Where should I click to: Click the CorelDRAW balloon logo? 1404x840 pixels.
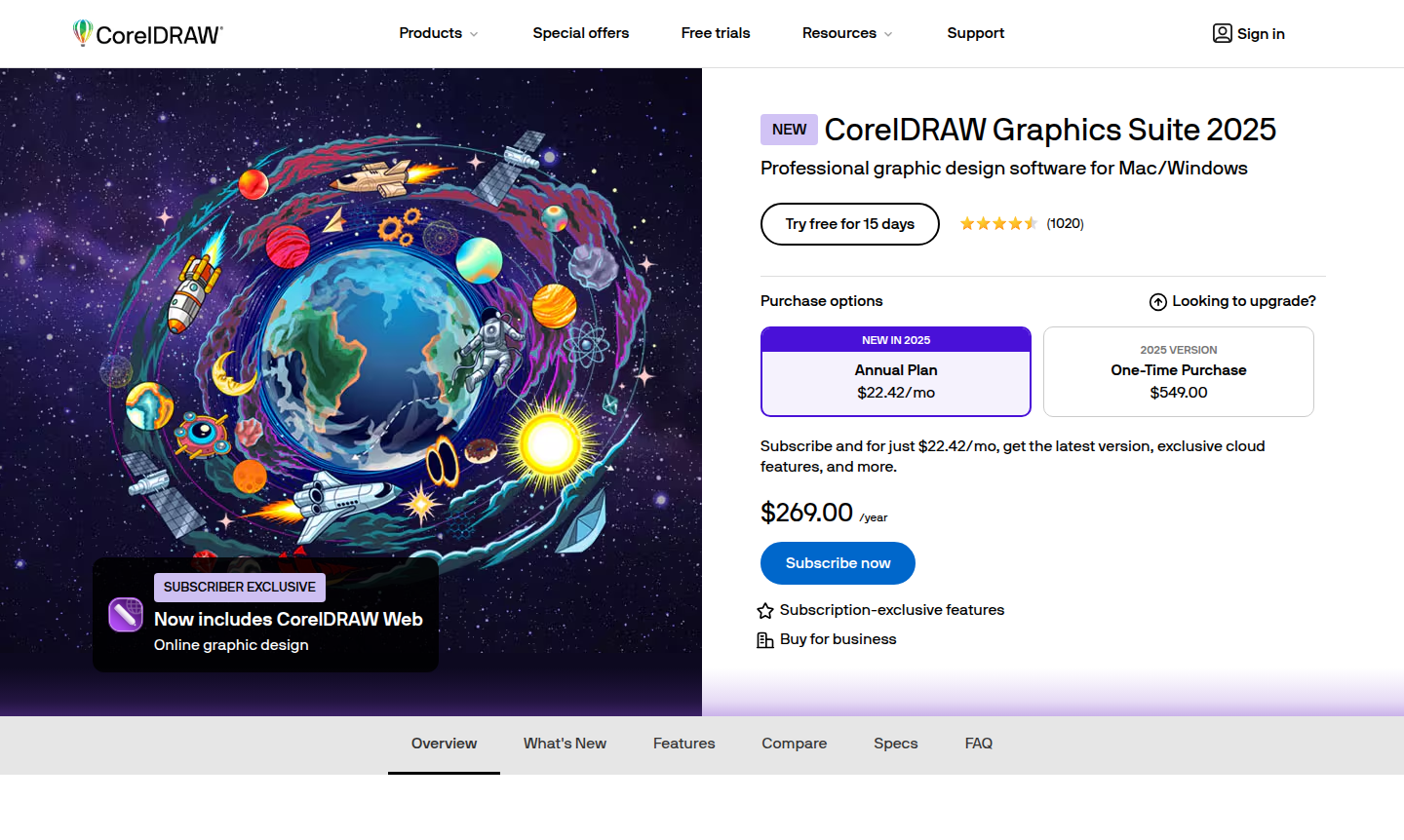(82, 32)
